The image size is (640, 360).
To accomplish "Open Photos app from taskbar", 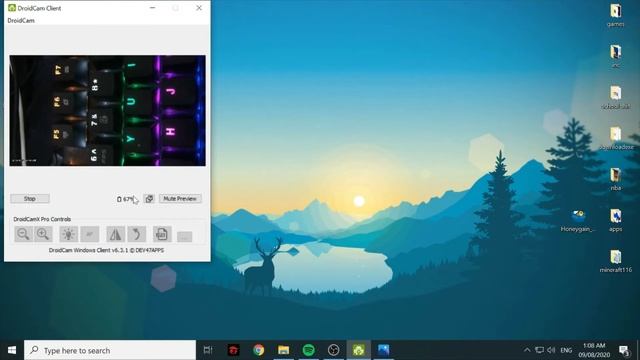I will pos(384,350).
